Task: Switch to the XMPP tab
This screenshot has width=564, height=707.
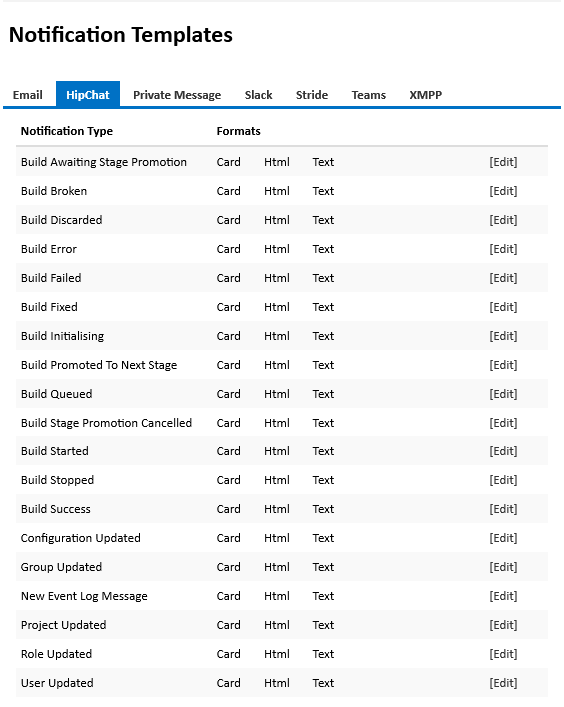Action: pyautogui.click(x=425, y=95)
